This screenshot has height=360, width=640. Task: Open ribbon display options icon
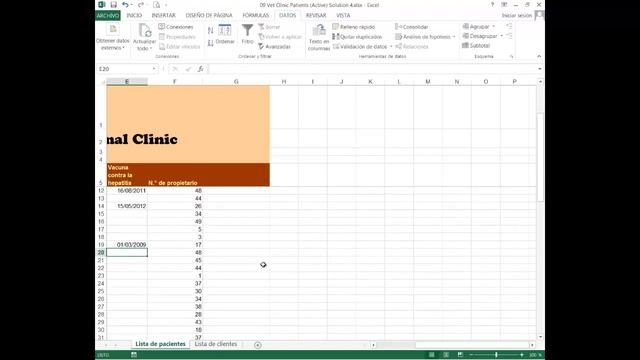(504, 5)
